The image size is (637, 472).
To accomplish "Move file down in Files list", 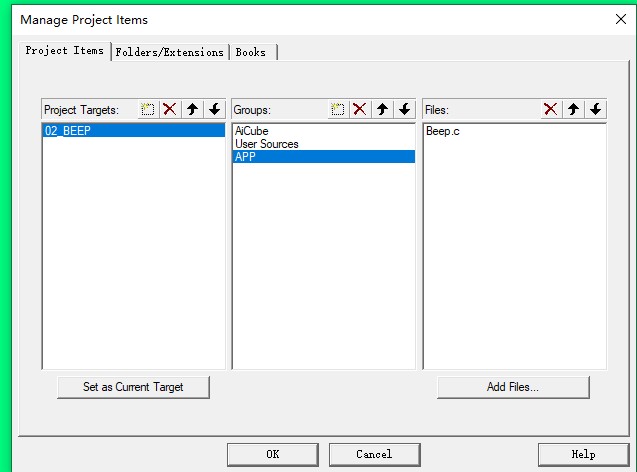I will coord(595,110).
